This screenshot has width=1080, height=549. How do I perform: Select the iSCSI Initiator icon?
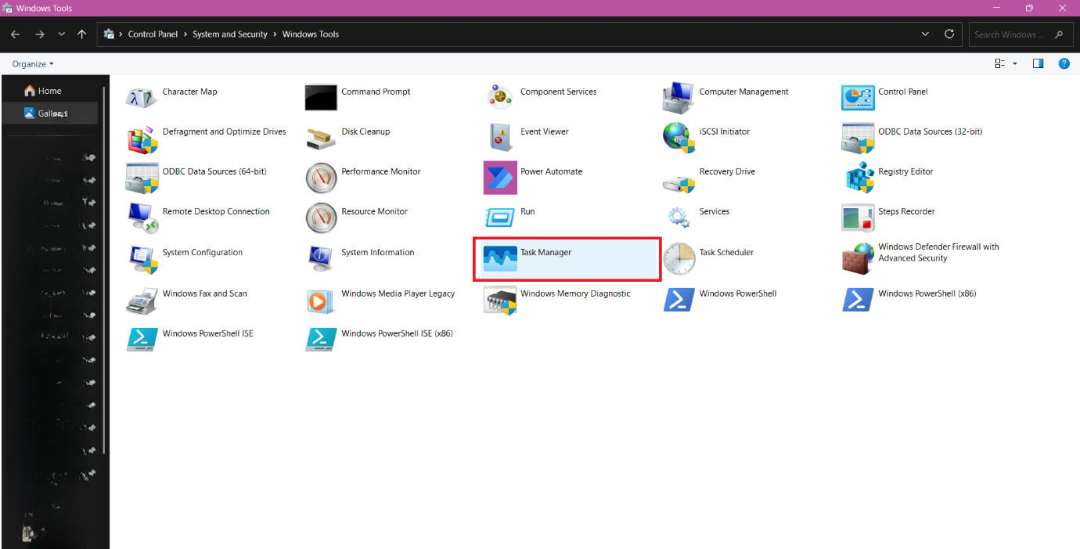[679, 137]
